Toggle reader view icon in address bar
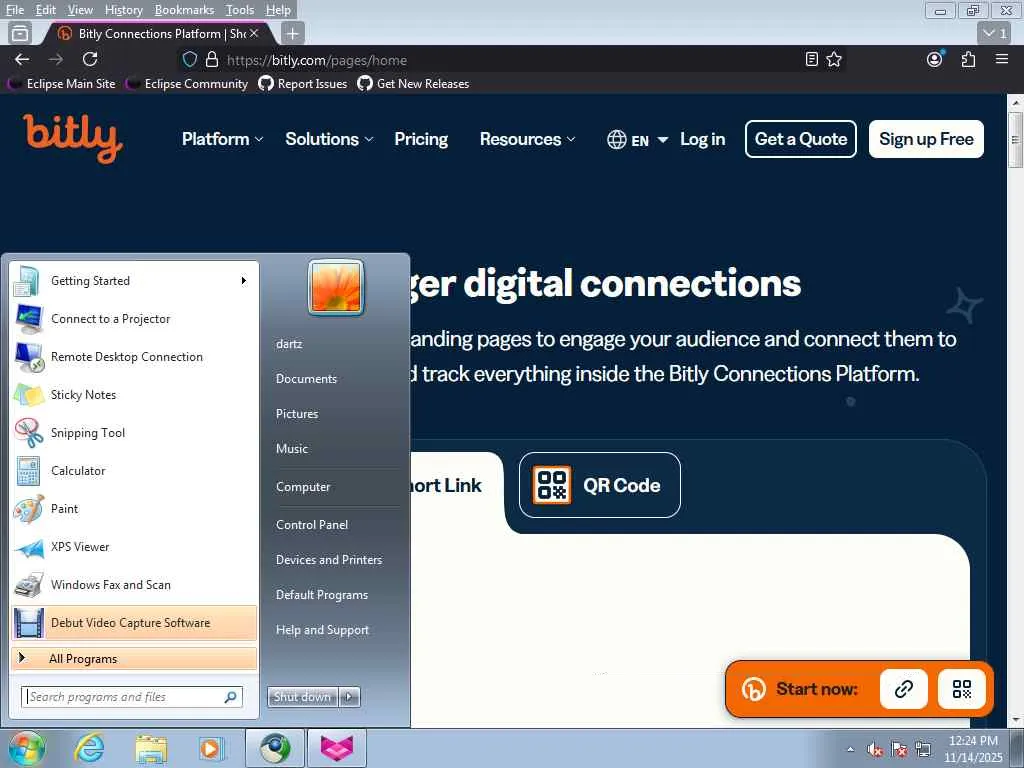 (x=812, y=59)
